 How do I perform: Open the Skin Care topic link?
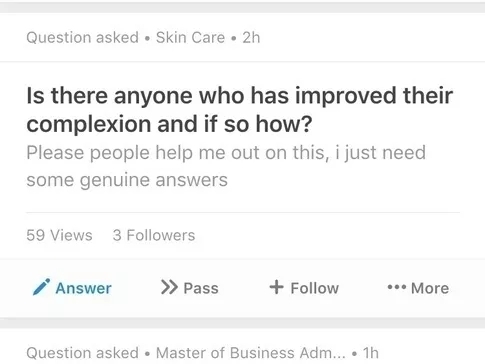click(190, 37)
